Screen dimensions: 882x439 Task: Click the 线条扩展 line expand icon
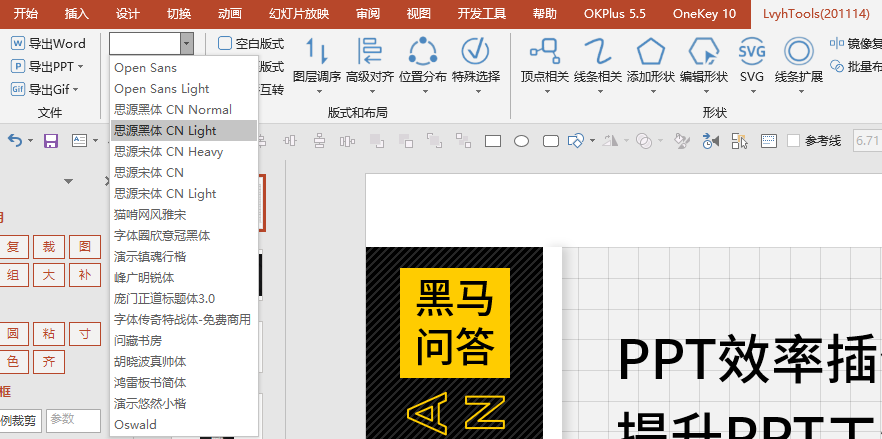(x=798, y=52)
